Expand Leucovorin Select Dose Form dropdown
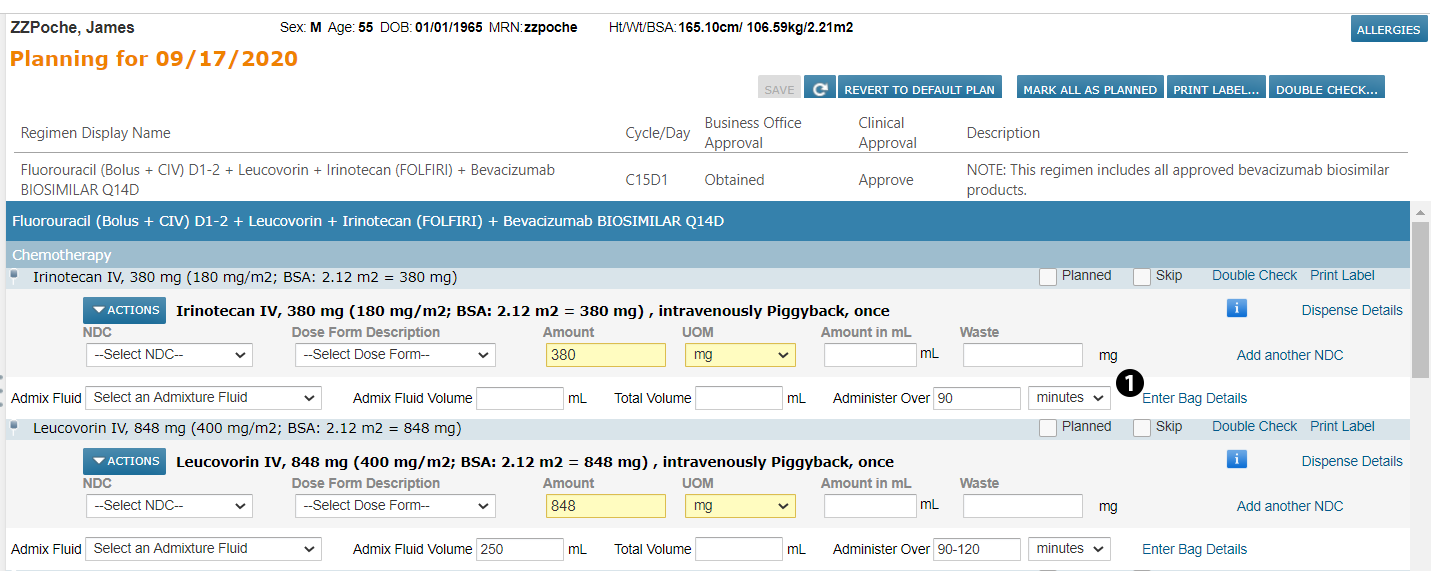This screenshot has height=571, width=1431. [x=395, y=506]
